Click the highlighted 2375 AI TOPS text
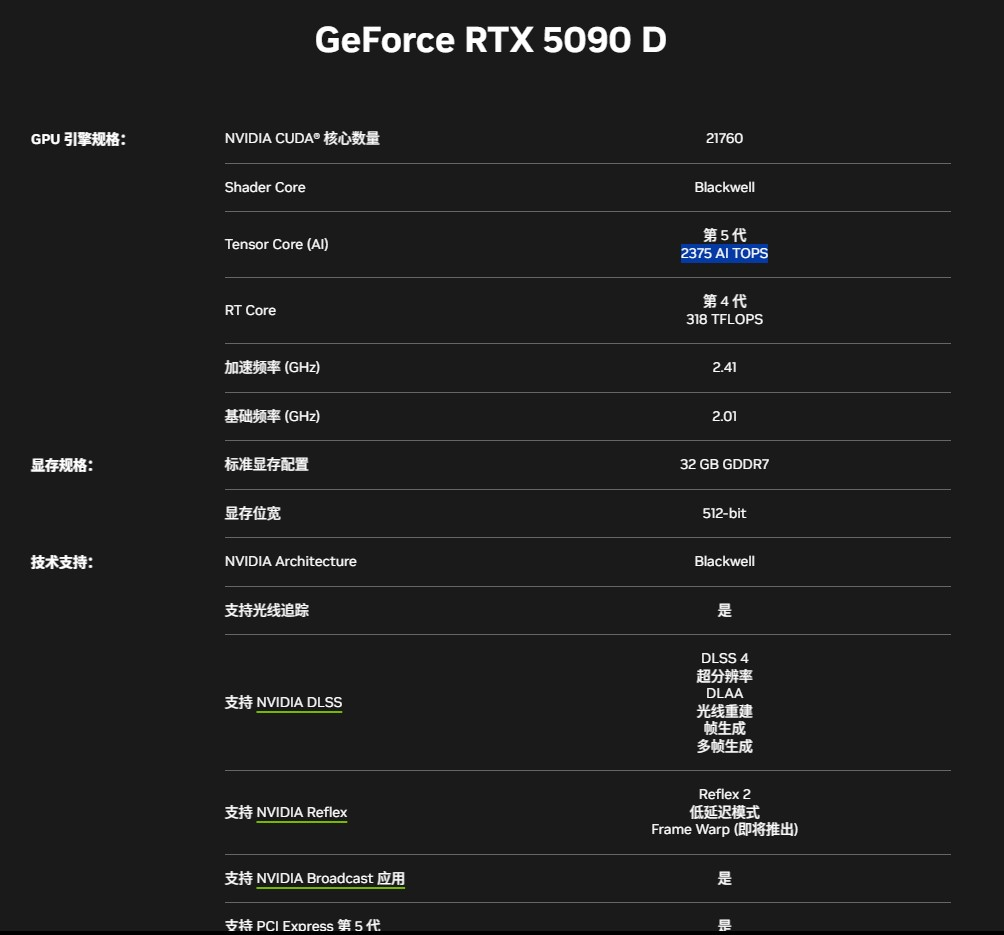Image resolution: width=1004 pixels, height=935 pixels. [724, 254]
